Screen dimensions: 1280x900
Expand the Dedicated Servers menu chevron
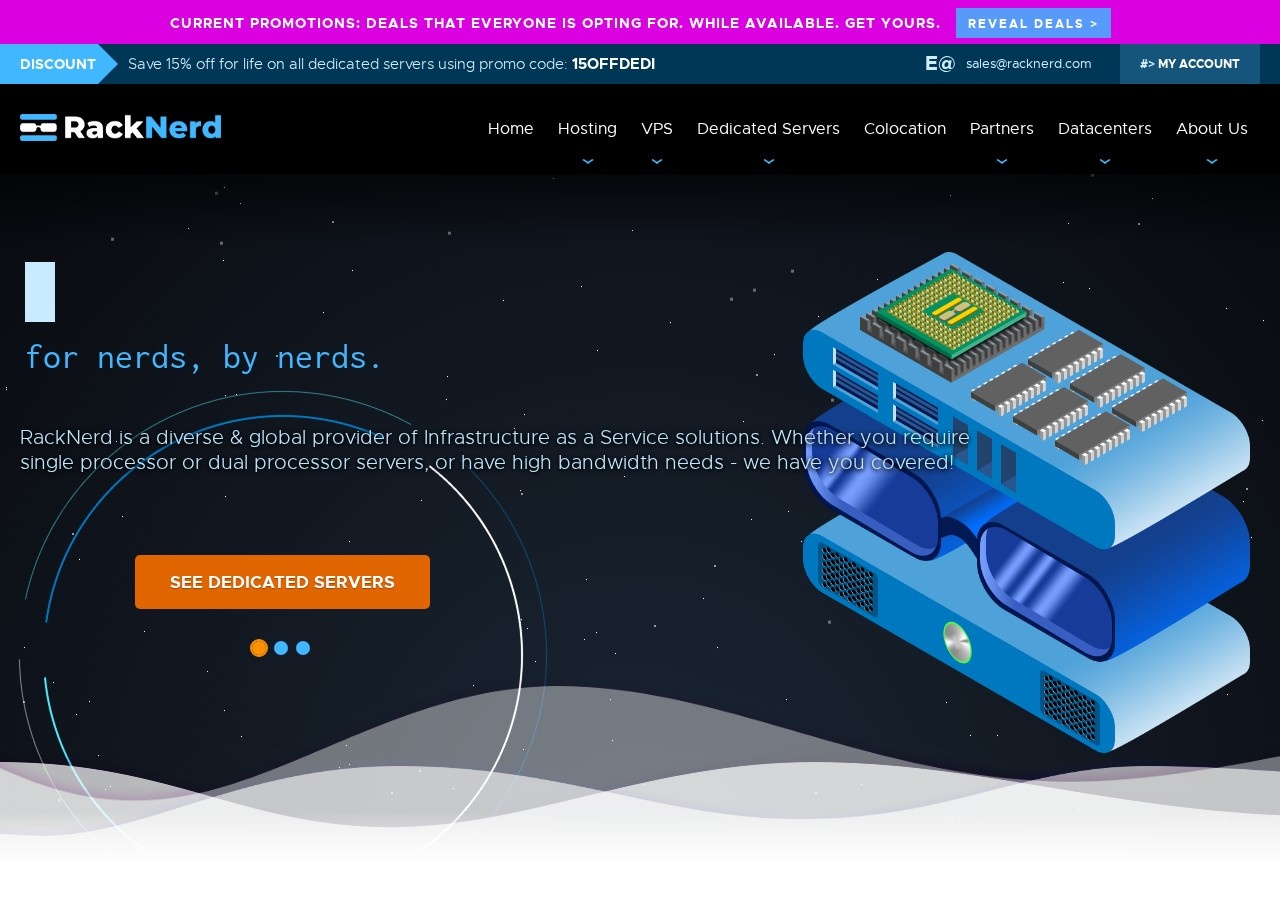(768, 161)
